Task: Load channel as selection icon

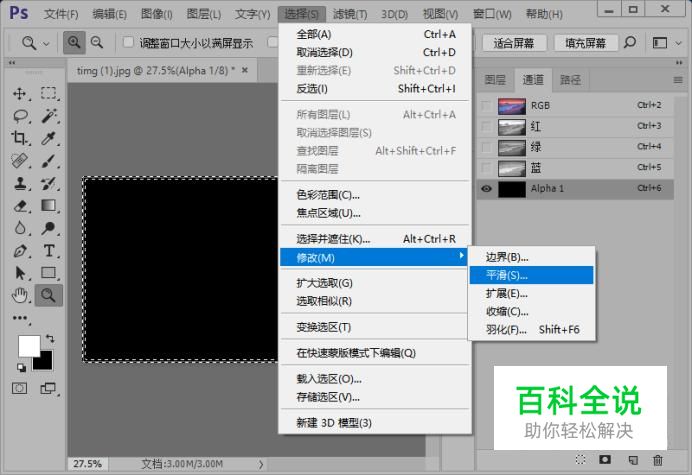Action: 581,460
